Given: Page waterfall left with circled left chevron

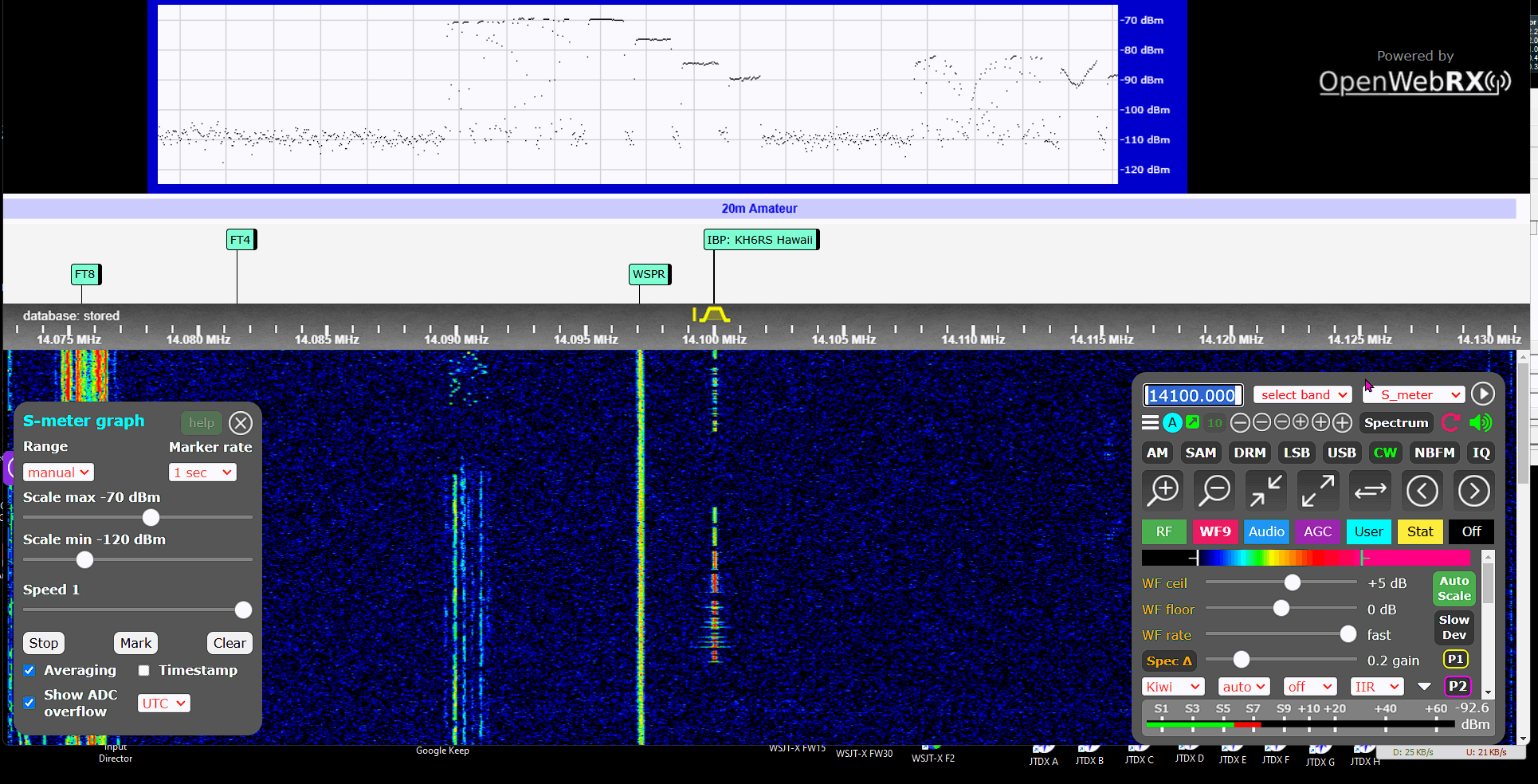Looking at the screenshot, I should (x=1422, y=491).
